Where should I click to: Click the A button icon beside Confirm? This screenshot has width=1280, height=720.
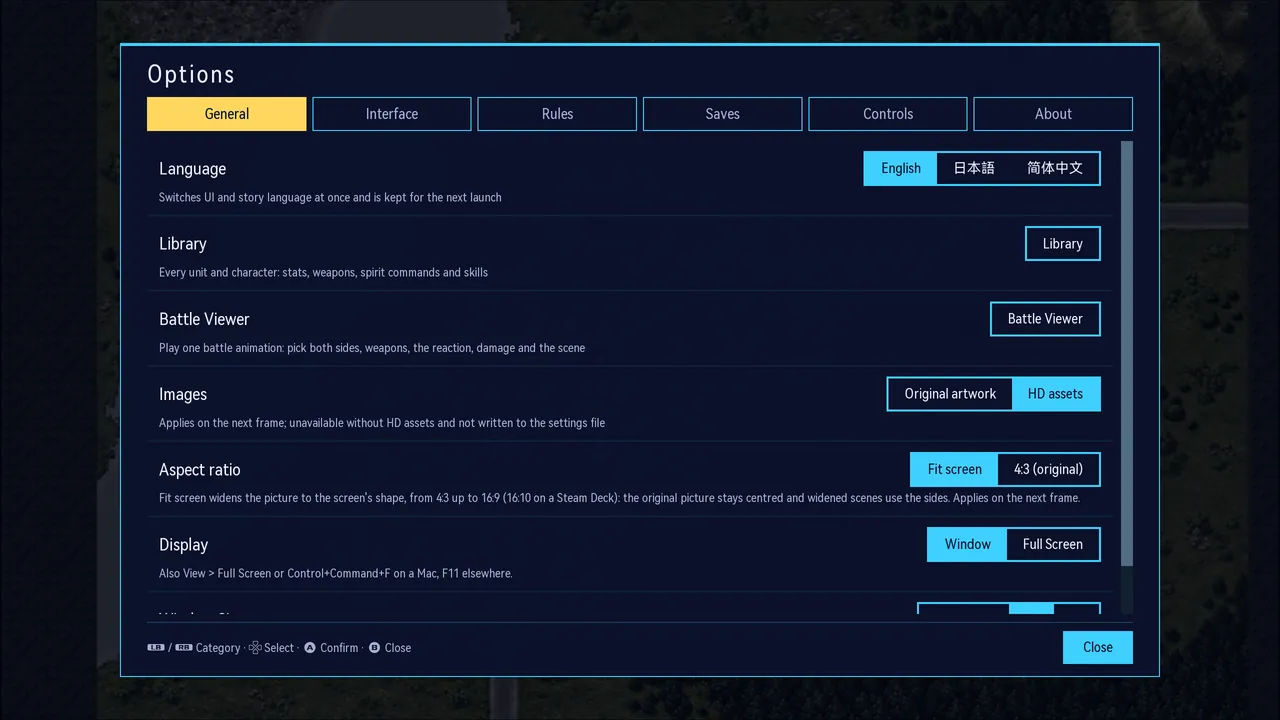coord(310,647)
